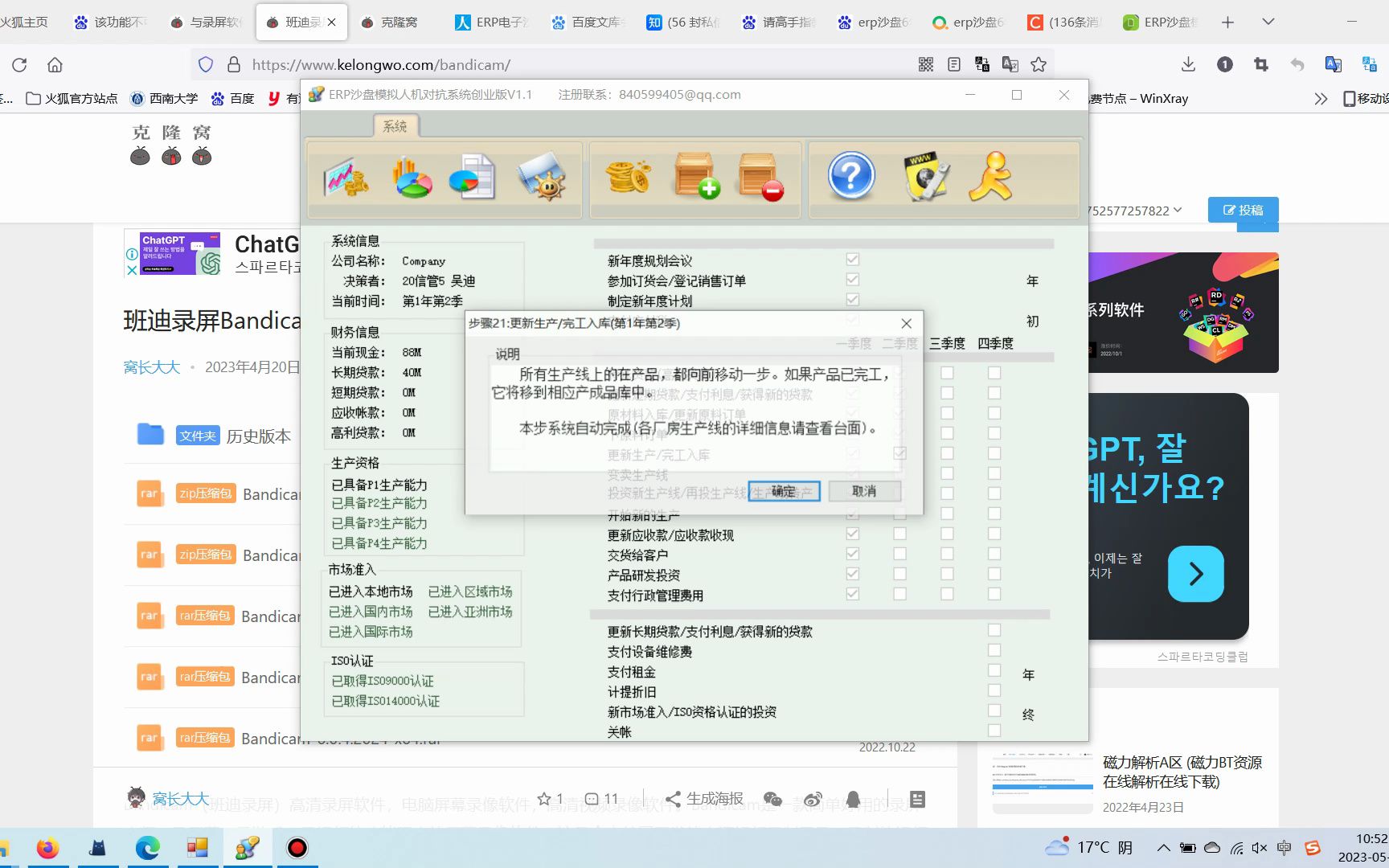Screen dimensions: 1389x868
Task: Click the blue folder icon next to 历史版本
Action: (x=150, y=435)
